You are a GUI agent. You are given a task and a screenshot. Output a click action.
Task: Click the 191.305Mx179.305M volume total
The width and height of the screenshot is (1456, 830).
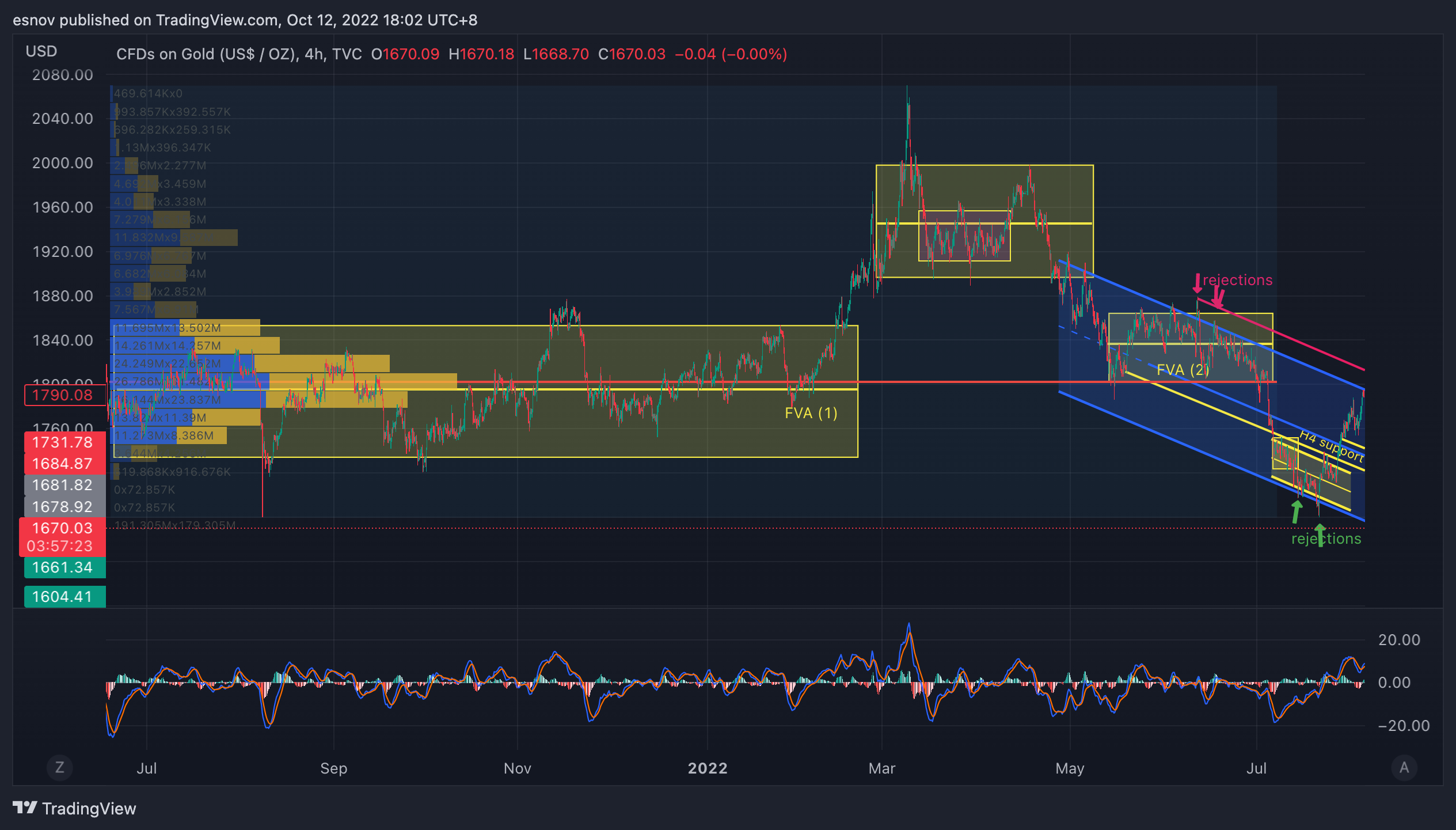point(175,525)
